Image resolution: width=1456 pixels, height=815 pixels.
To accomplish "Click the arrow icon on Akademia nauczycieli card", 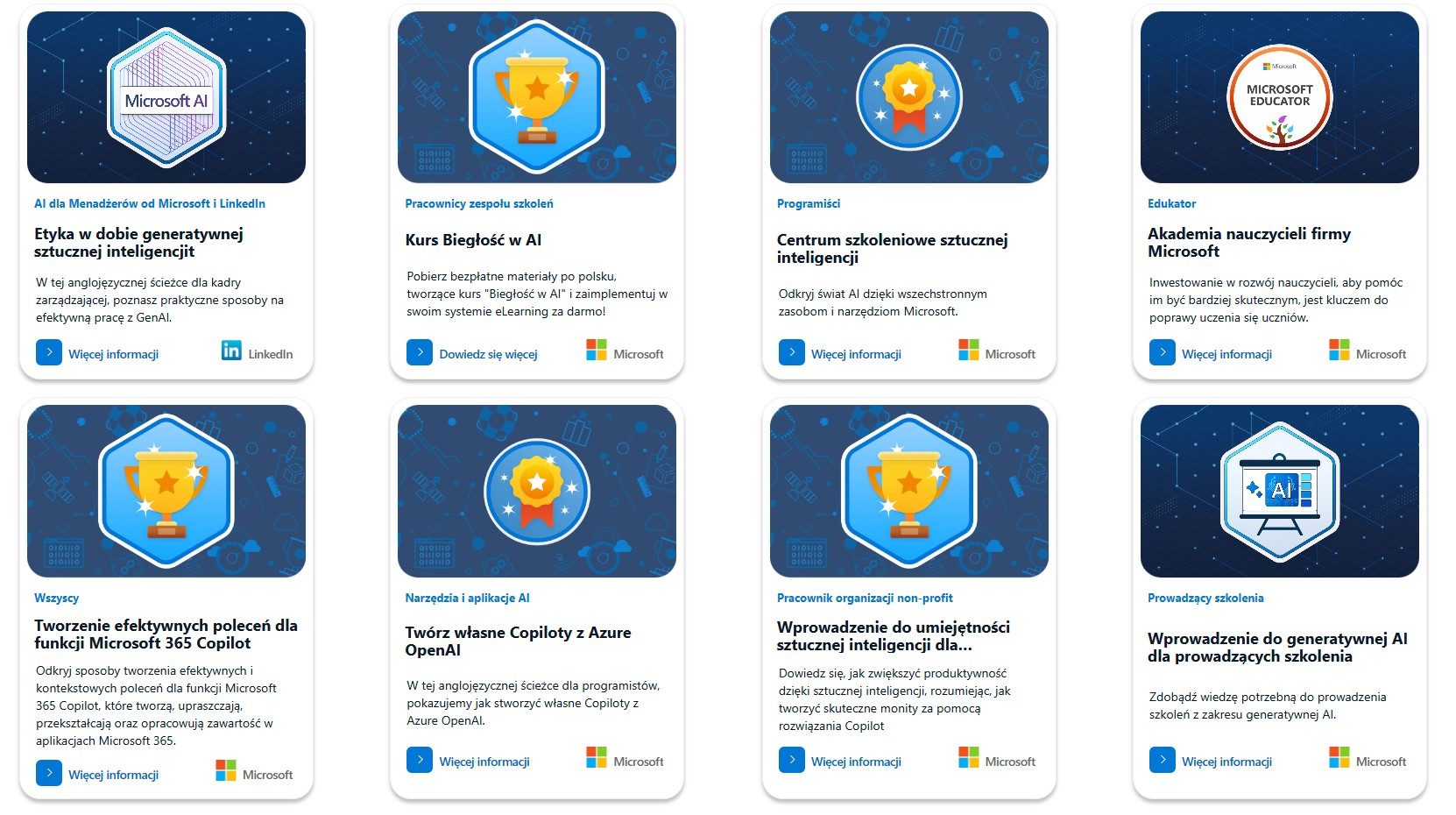I will tap(1163, 352).
